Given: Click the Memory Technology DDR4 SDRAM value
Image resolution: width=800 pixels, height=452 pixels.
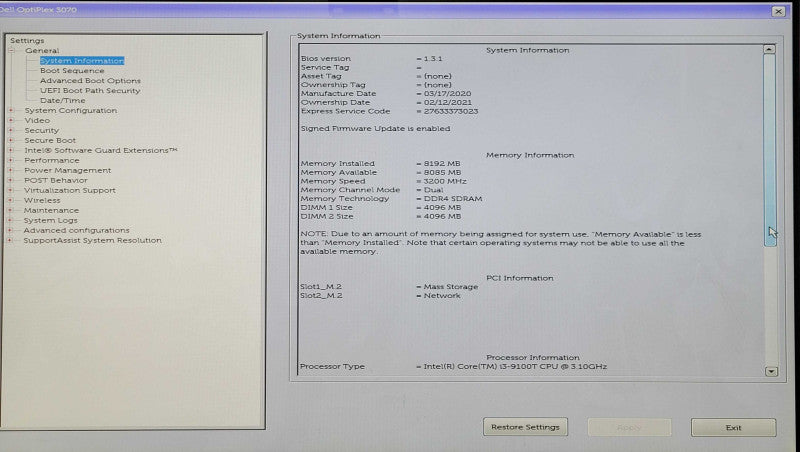Looking at the screenshot, I should 453,198.
